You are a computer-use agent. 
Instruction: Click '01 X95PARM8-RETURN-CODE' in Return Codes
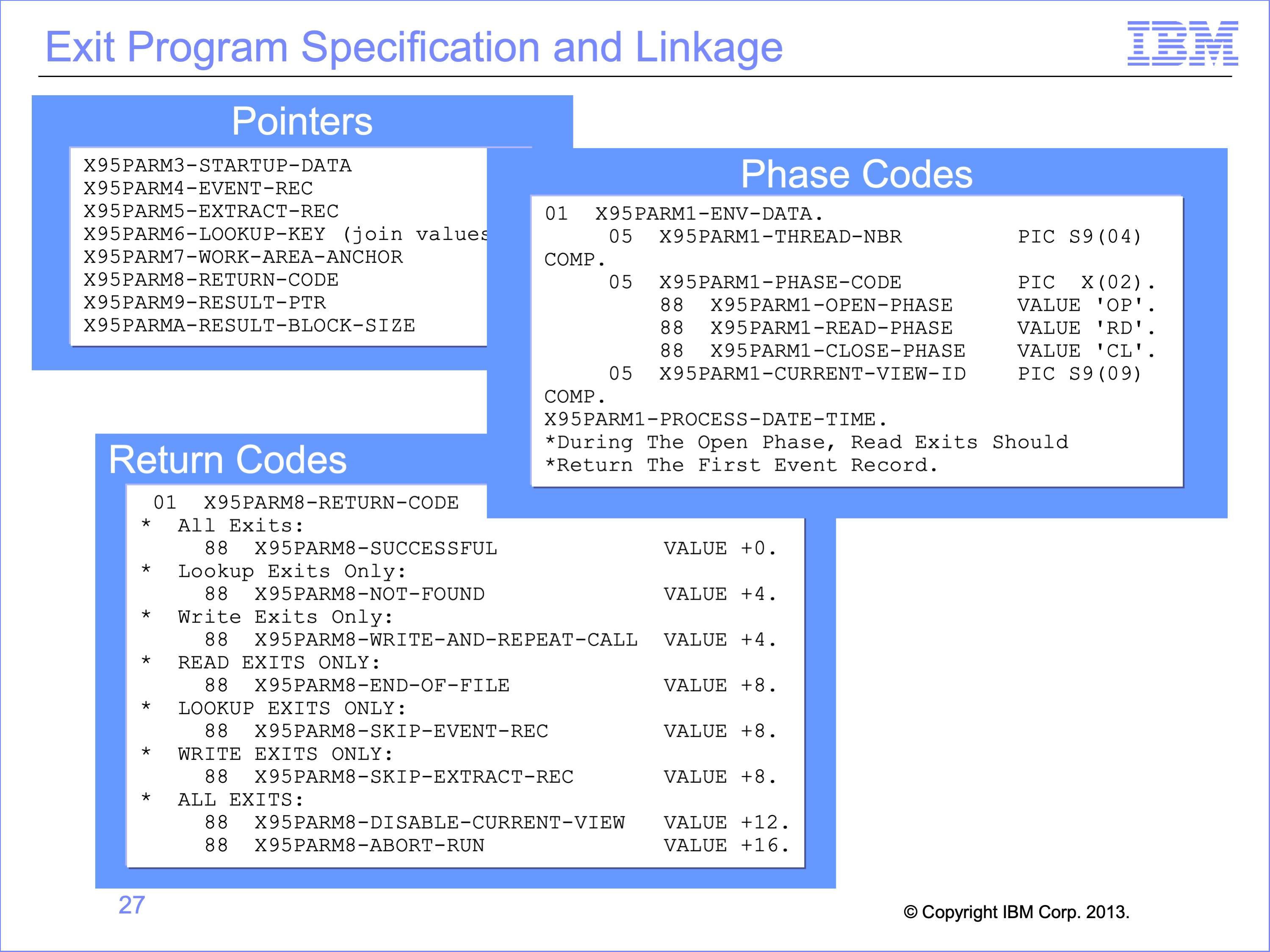point(306,503)
